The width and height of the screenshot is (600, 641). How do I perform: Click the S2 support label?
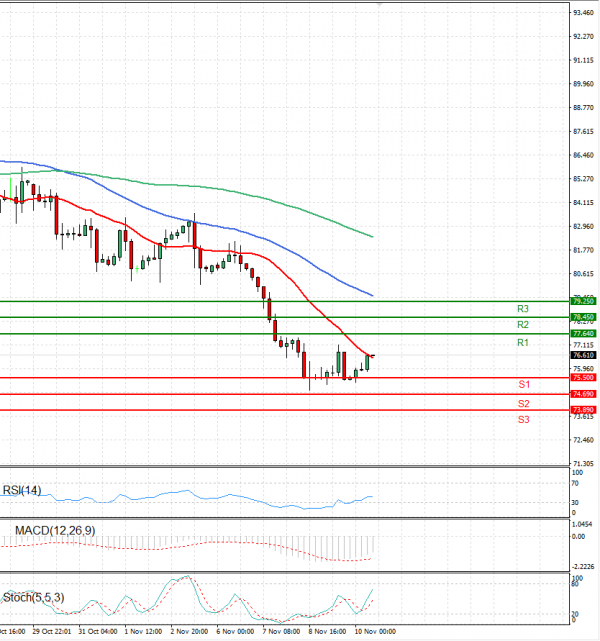pos(524,404)
